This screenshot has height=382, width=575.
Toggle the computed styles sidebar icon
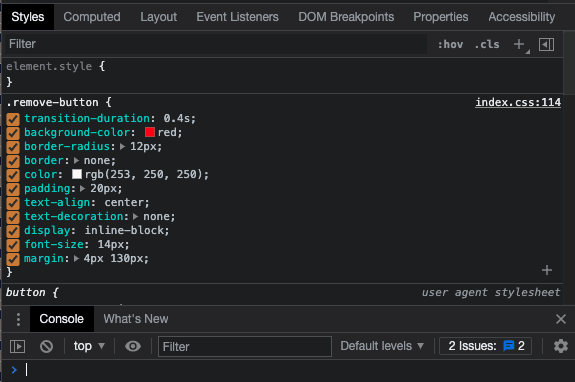click(x=546, y=44)
